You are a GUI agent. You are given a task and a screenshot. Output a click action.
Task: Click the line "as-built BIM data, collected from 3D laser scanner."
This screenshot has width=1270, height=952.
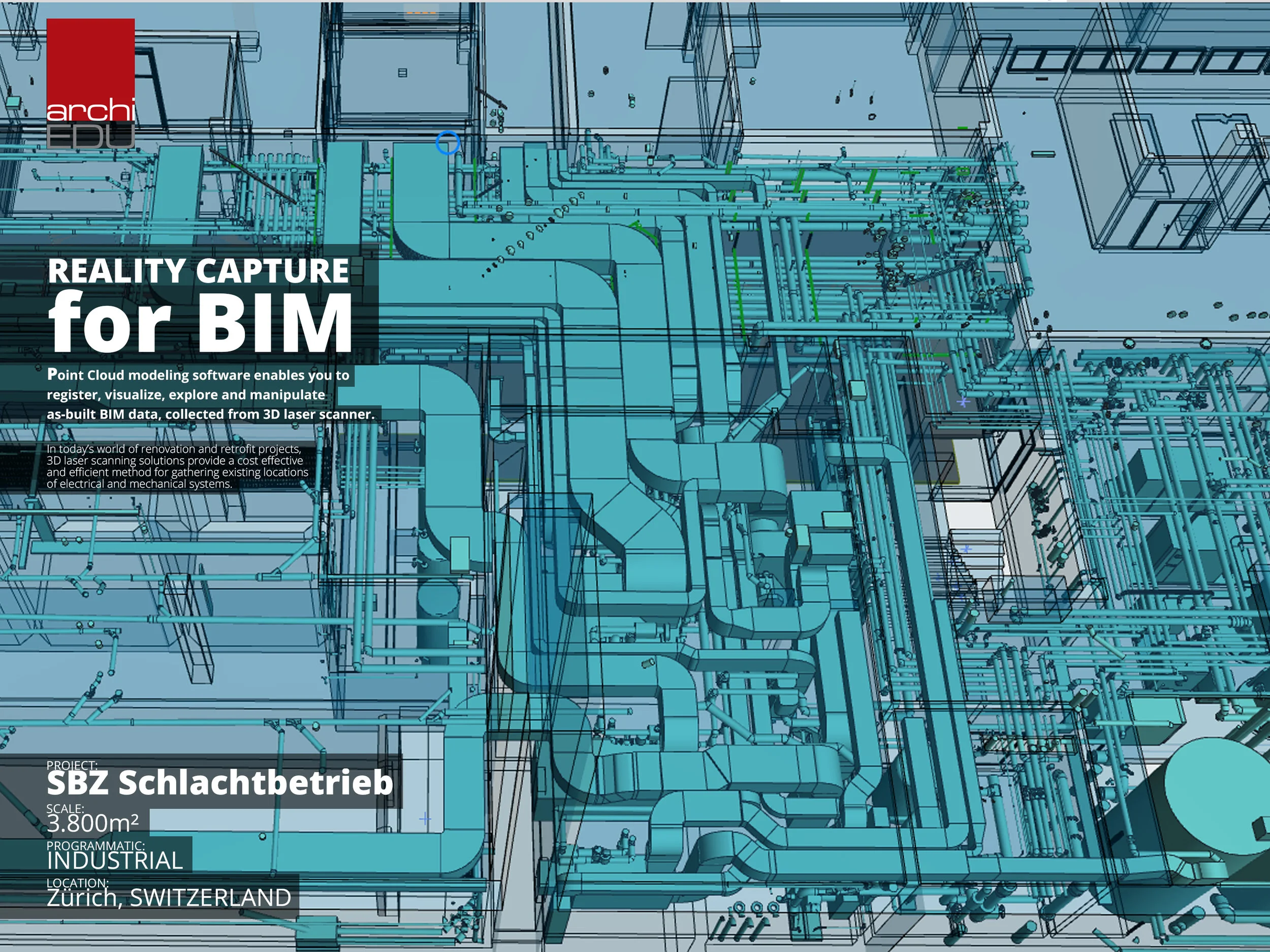tap(211, 414)
